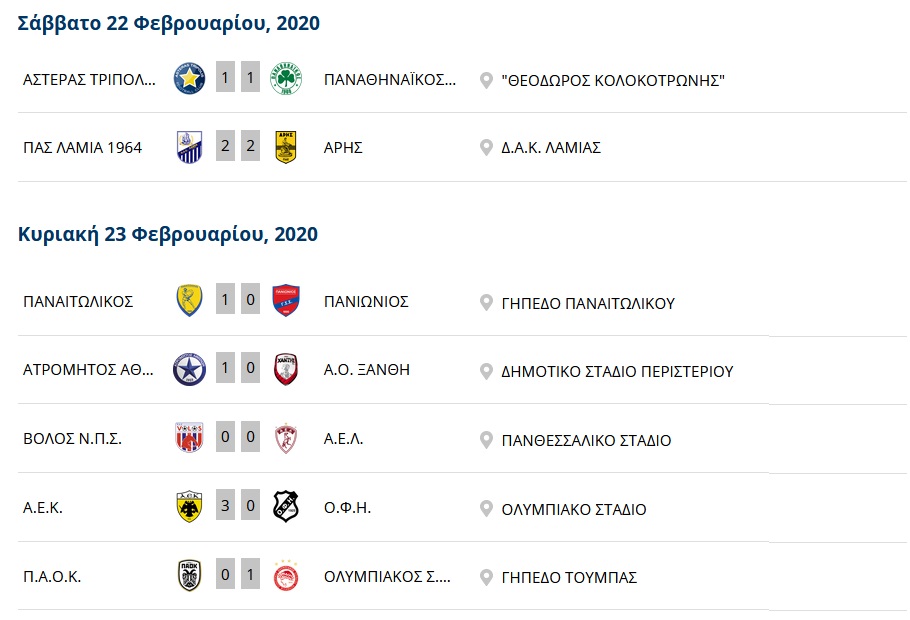910x620 pixels.
Task: Click the Κυριακή 23 Φεβρουαρίου, 2020 heading
Action: (x=168, y=234)
